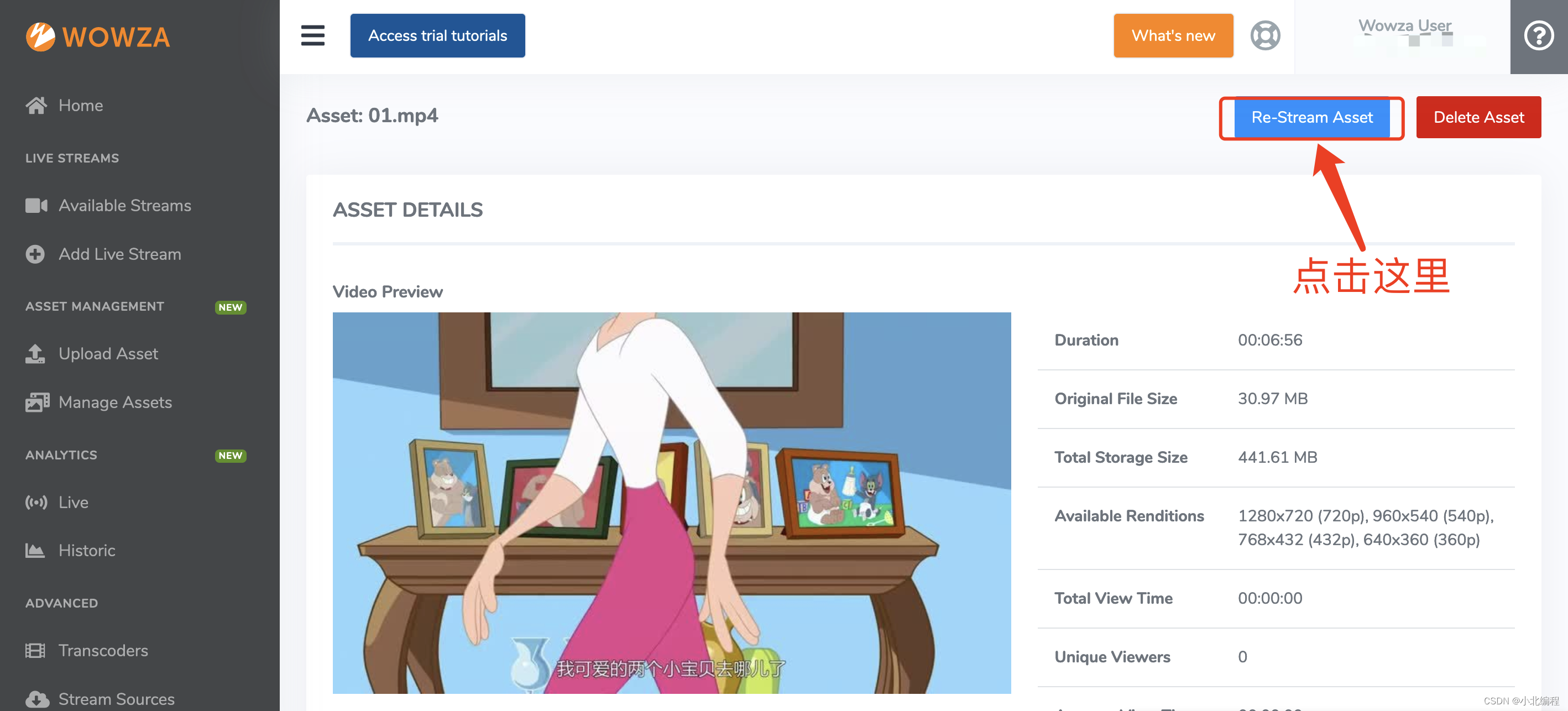Screen dimensions: 1568x711
Task: Click the Unique Viewers value 0
Action: 1242,657
